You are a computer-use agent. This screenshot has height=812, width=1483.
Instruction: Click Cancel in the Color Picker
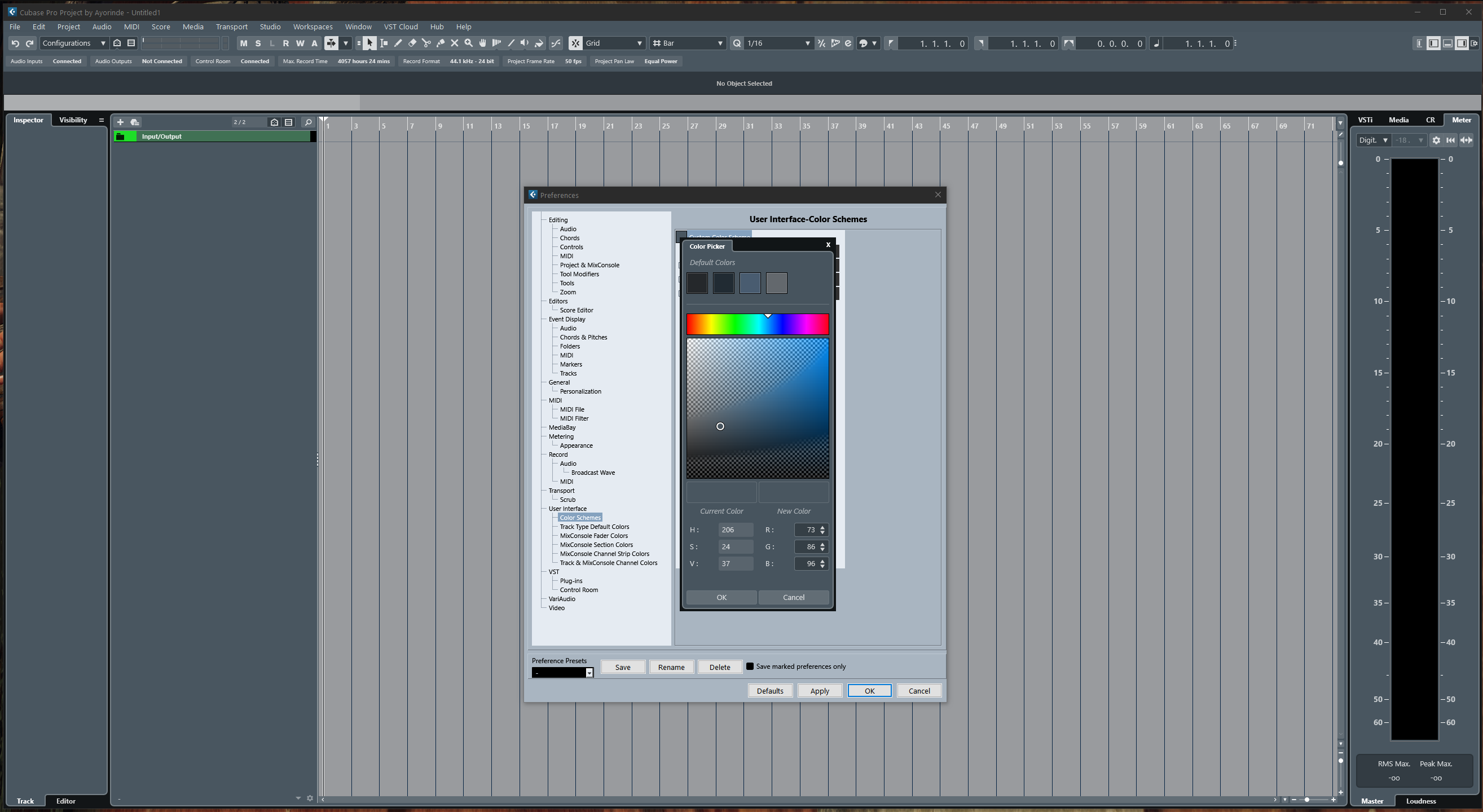(x=793, y=597)
